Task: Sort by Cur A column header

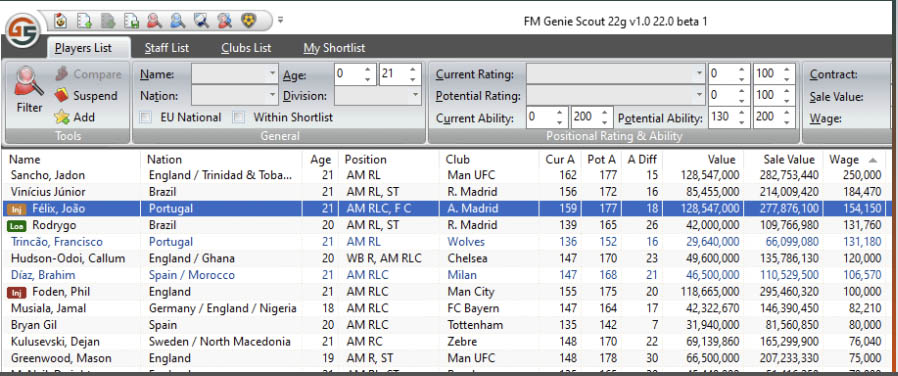Action: pyautogui.click(x=560, y=160)
